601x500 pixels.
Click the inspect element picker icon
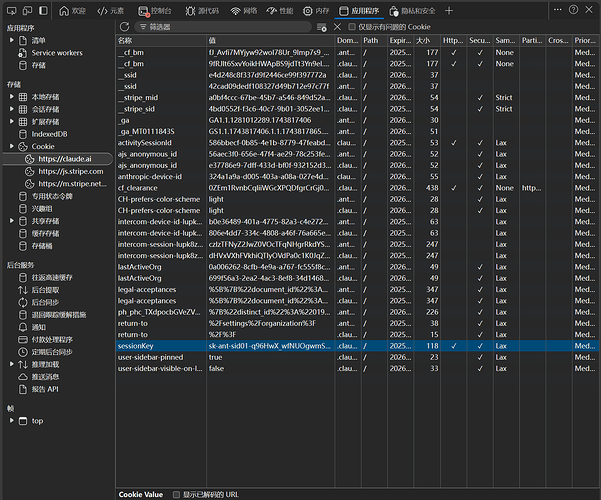coord(11,11)
